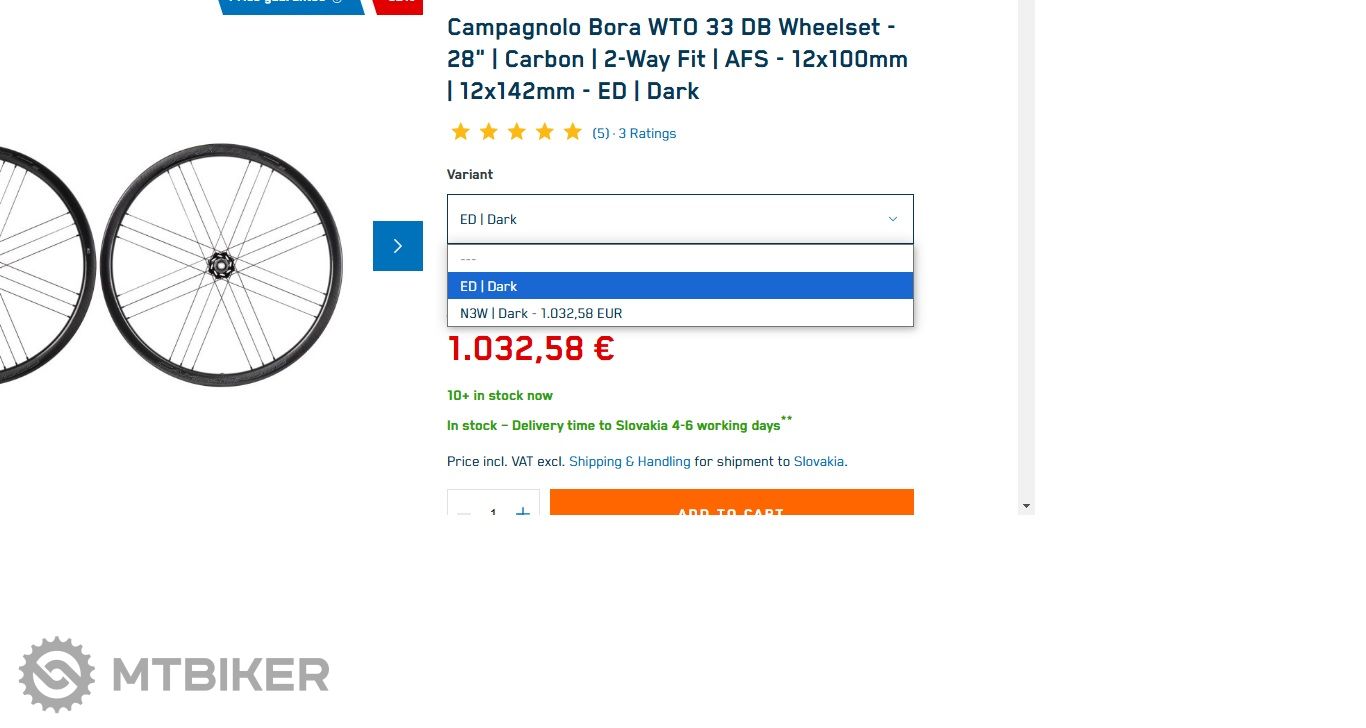
Task: Click the front wheel product image
Action: click(x=221, y=265)
